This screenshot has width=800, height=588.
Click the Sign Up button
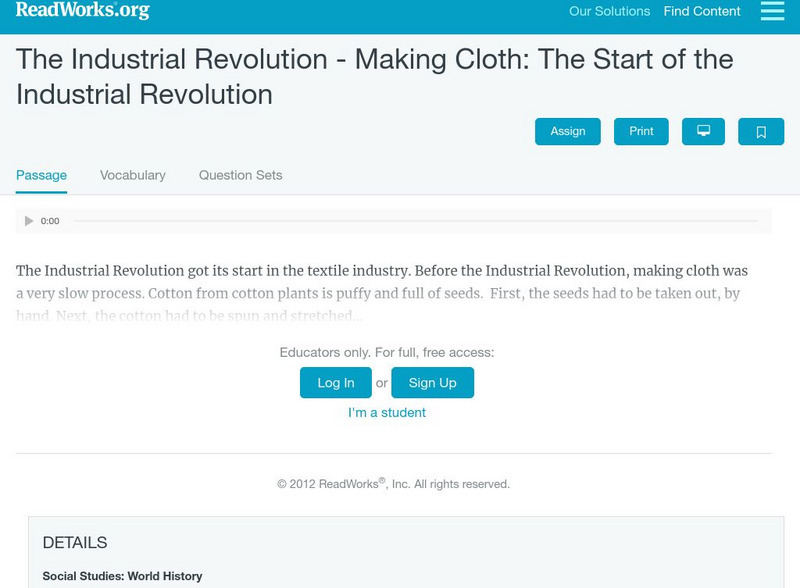click(432, 383)
